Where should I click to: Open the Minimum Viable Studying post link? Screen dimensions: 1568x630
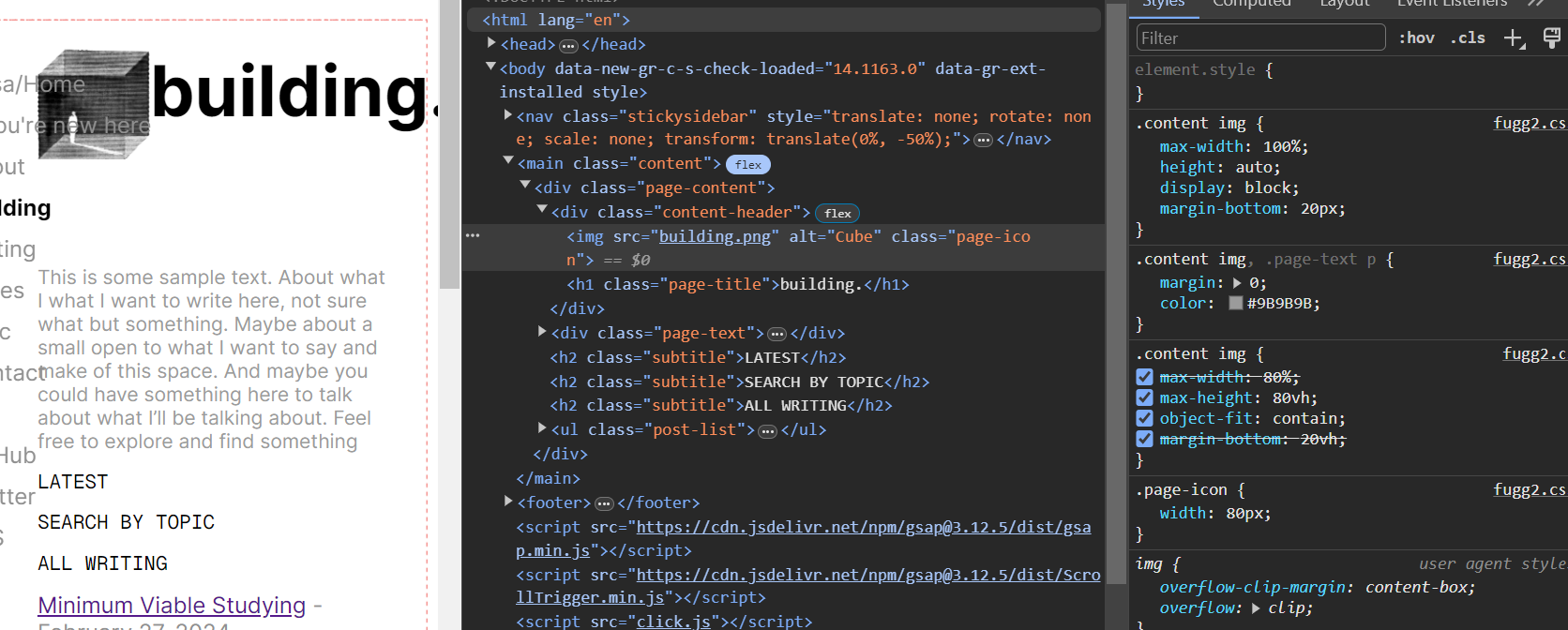click(x=172, y=606)
